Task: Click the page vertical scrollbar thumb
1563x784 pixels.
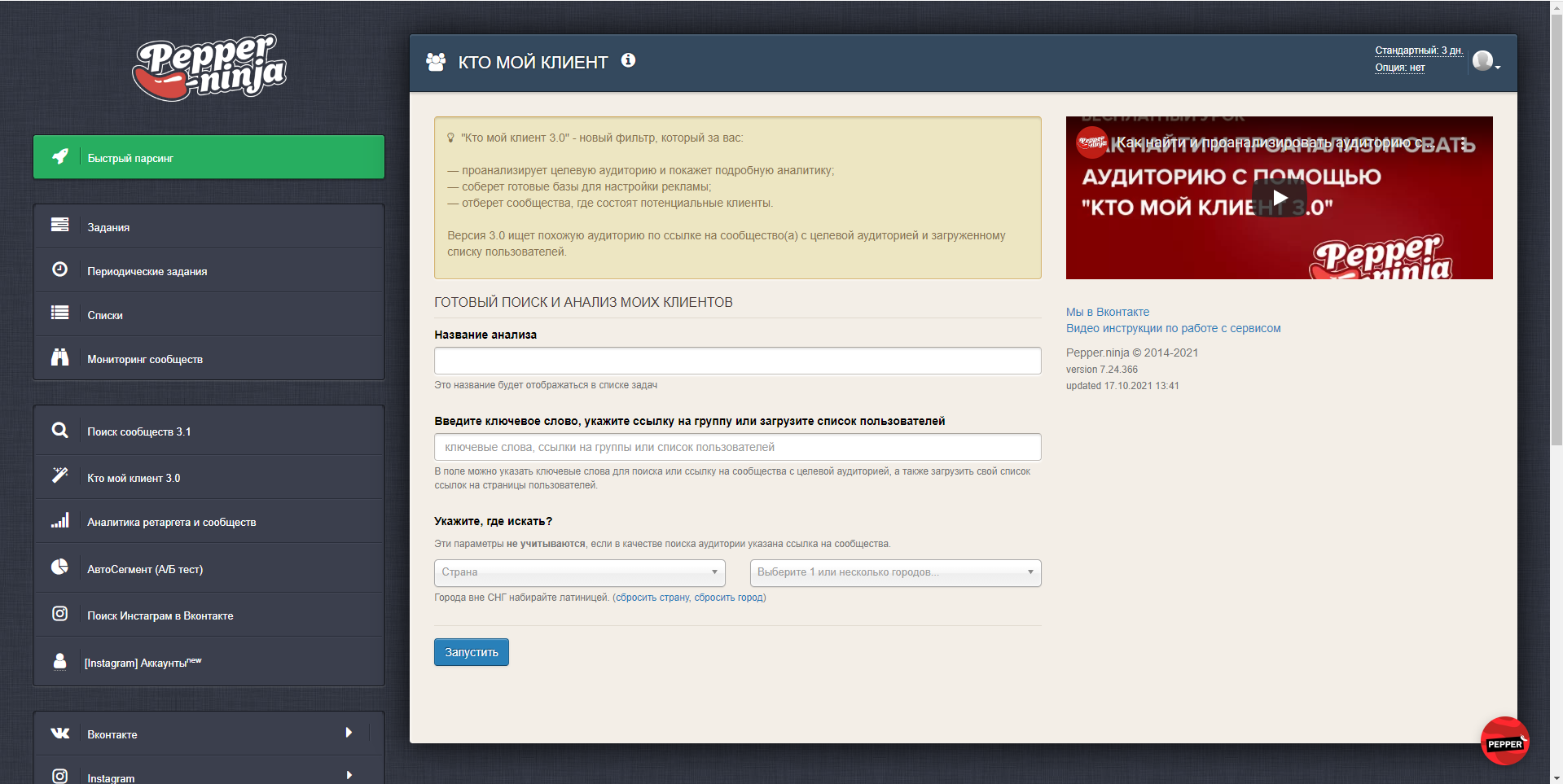Action: pos(1556,228)
